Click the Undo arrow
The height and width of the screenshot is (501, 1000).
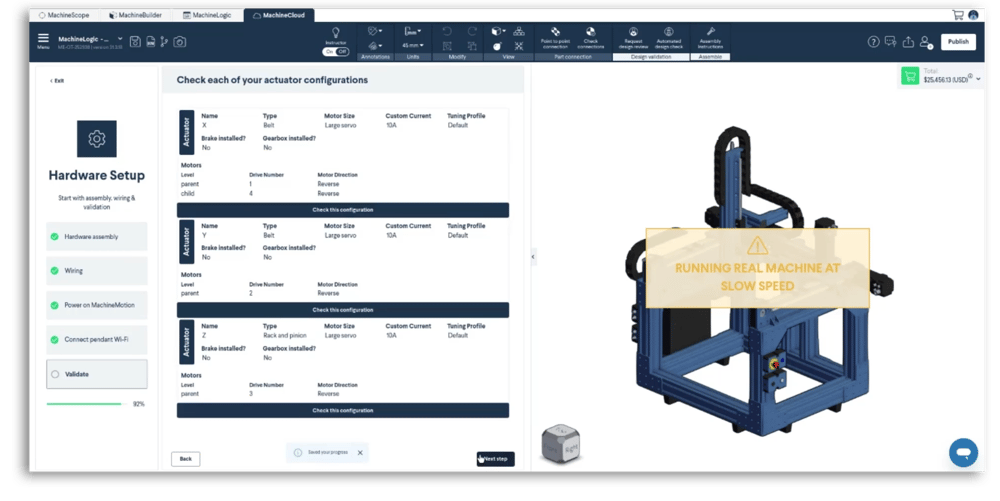click(x=447, y=31)
